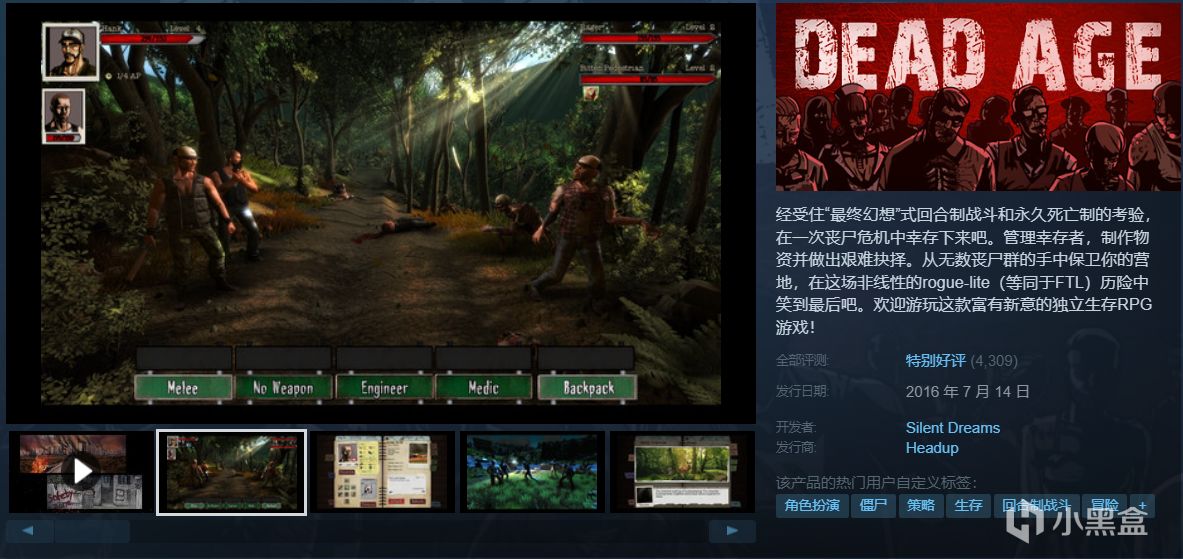The width and height of the screenshot is (1183, 559).
Task: Click the release date 2016 年 7 月 14 日
Action: click(967, 392)
